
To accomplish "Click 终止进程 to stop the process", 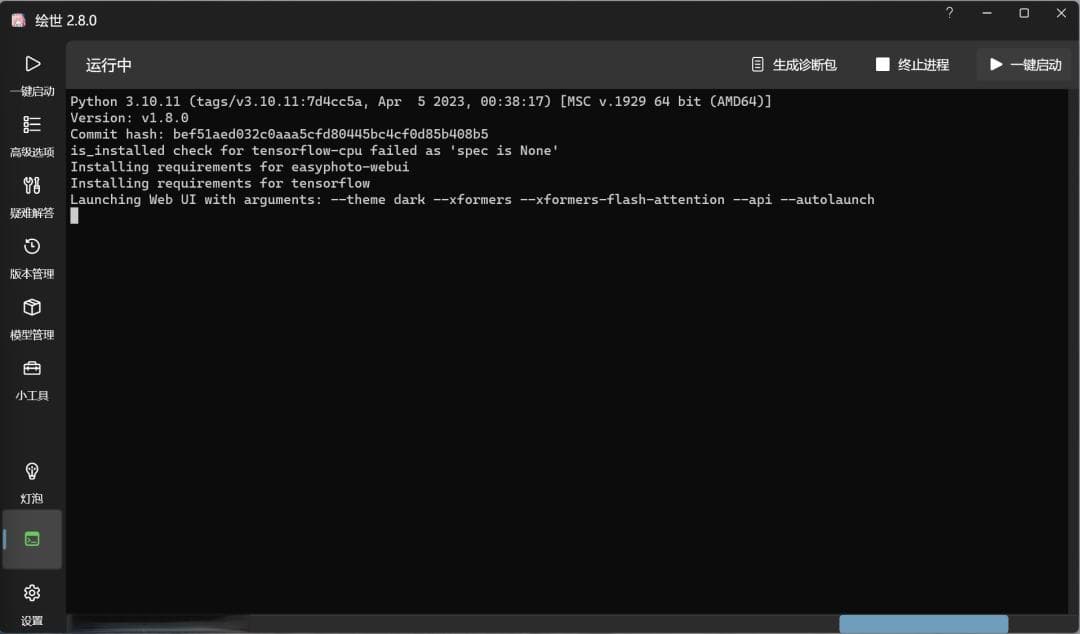I will (912, 65).
